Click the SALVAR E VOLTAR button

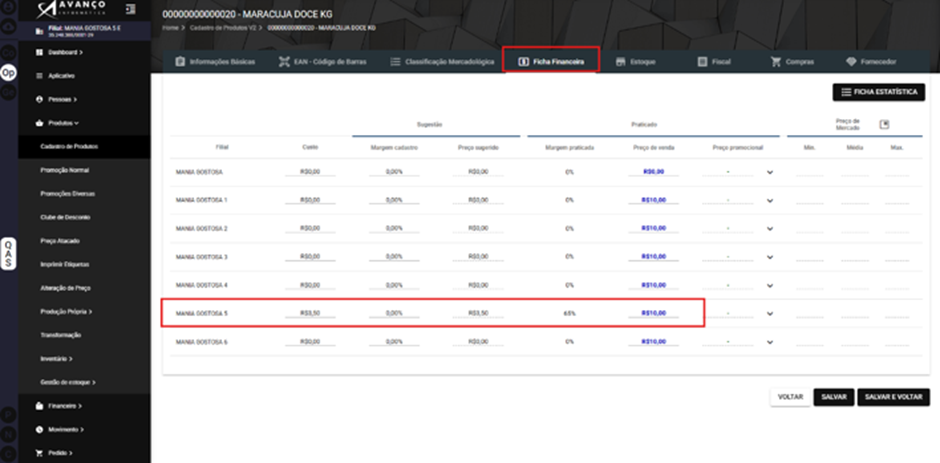893,397
